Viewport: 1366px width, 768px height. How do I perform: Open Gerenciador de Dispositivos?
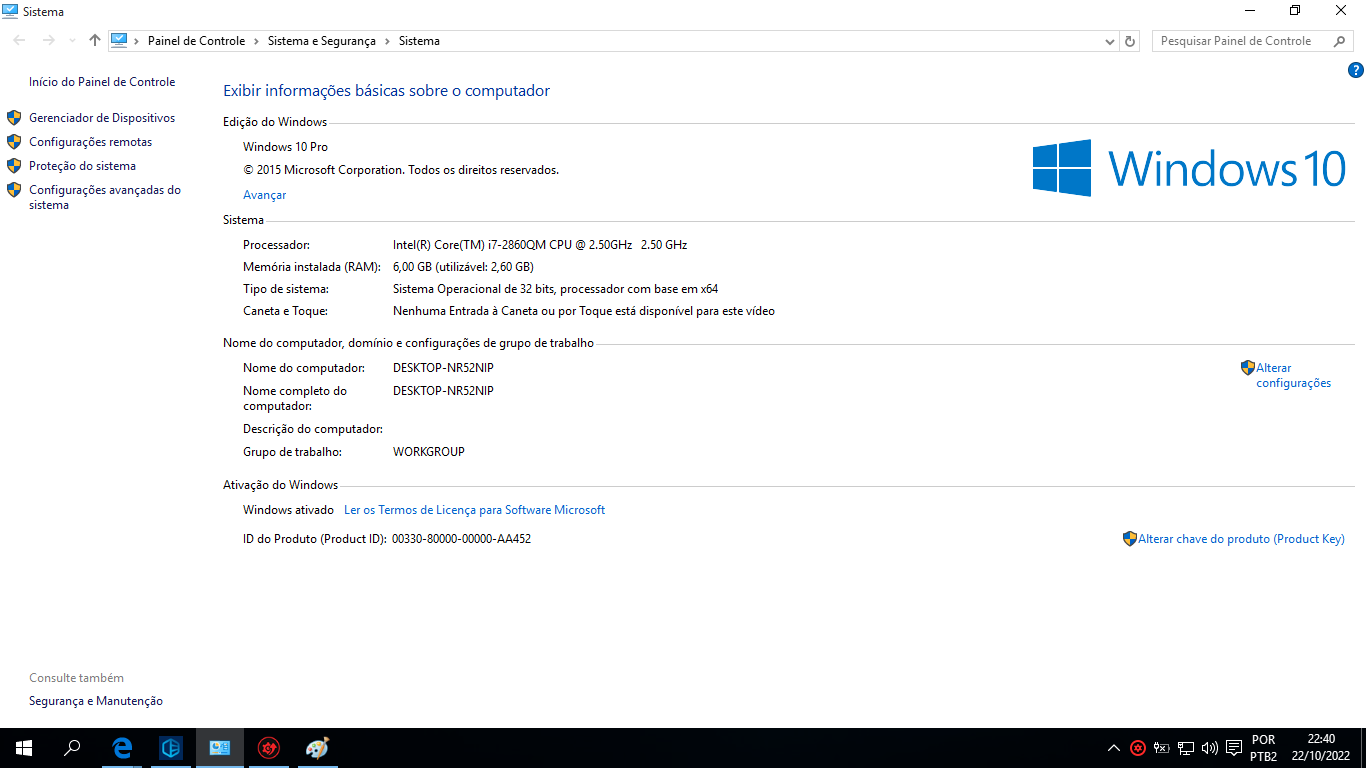click(x=102, y=118)
